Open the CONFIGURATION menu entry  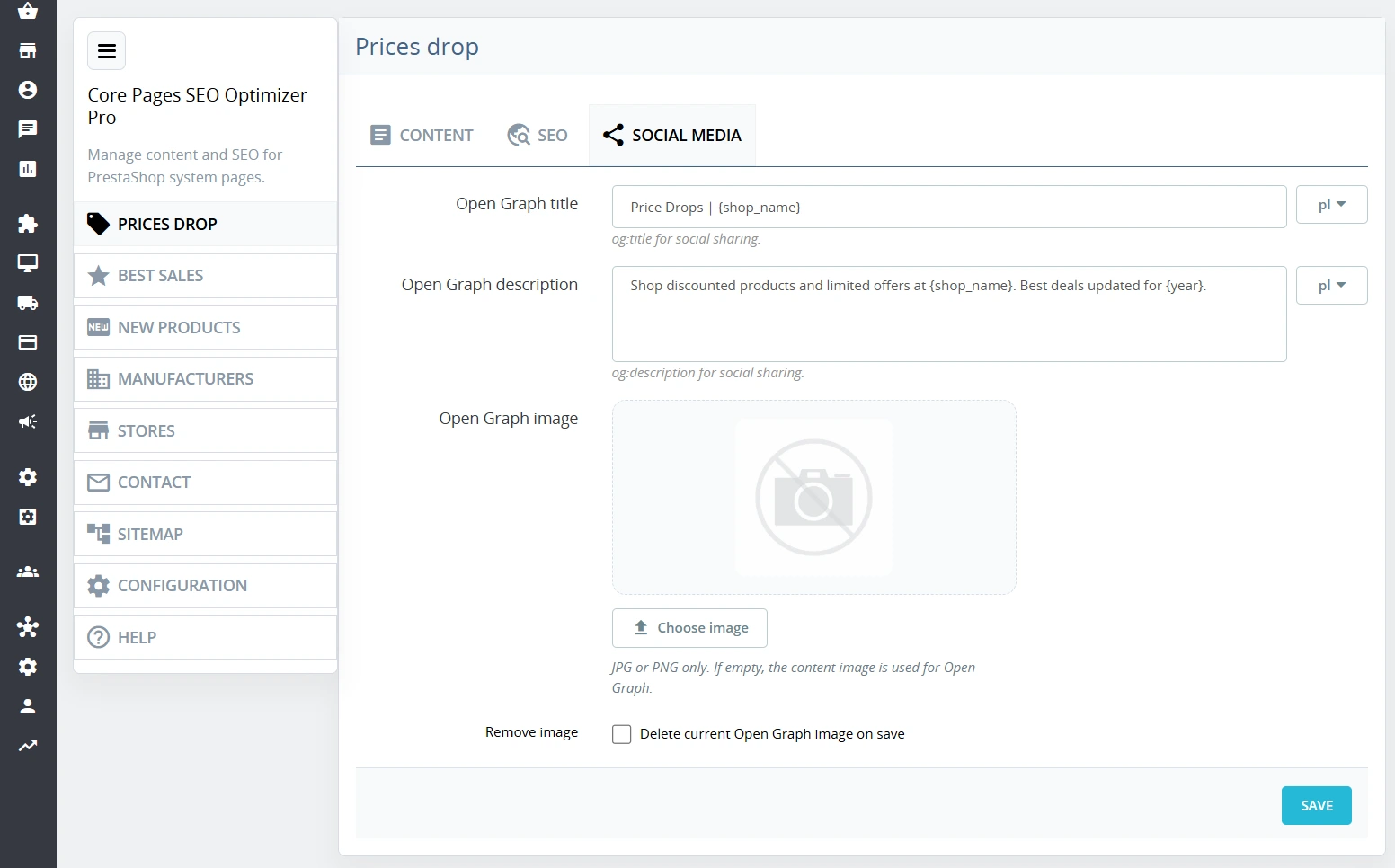(x=206, y=586)
